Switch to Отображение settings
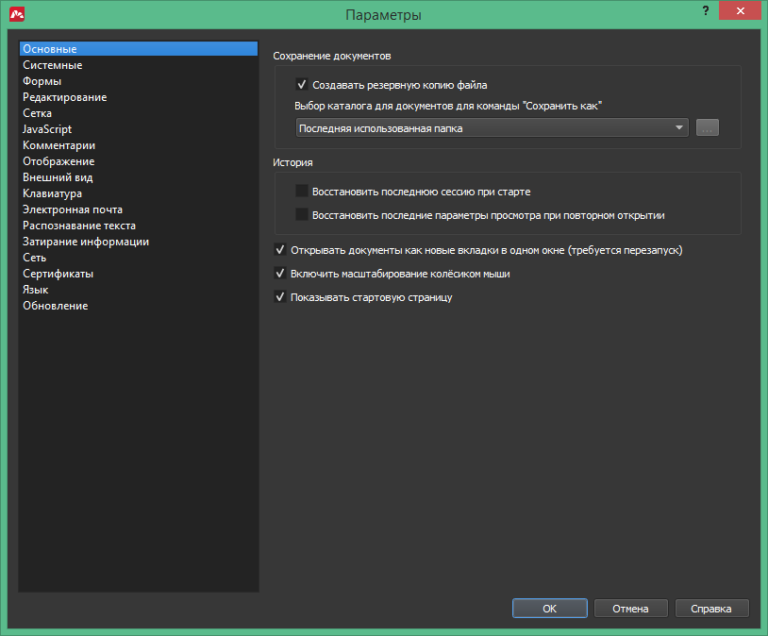 [139, 161]
